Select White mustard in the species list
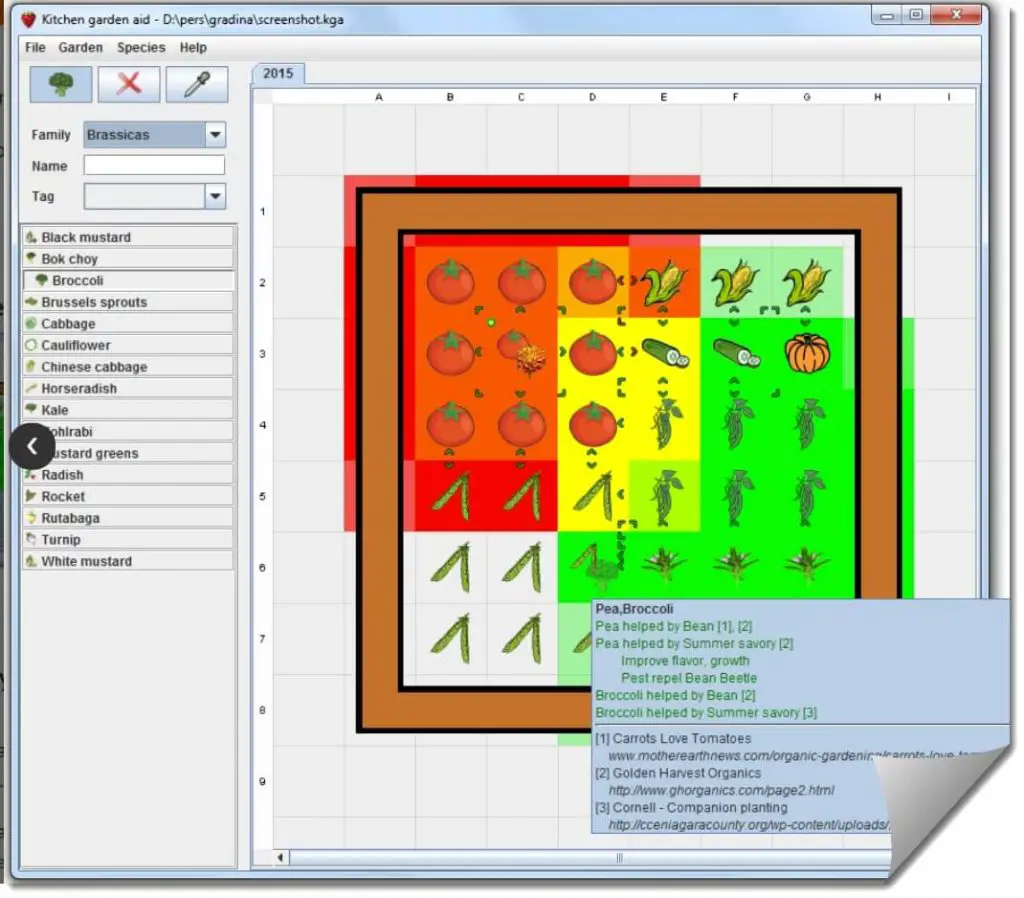Image resolution: width=1024 pixels, height=898 pixels. point(85,560)
